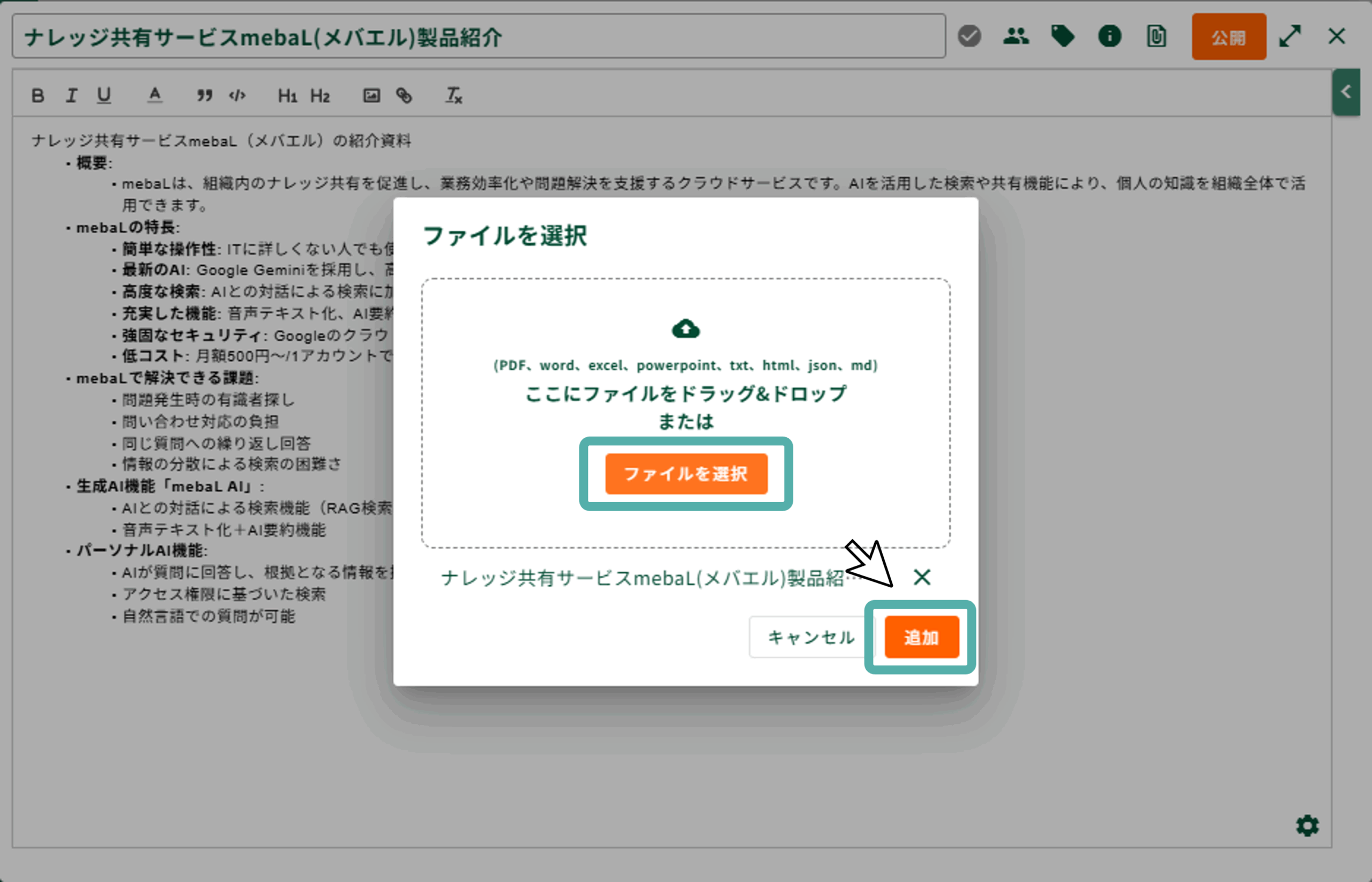Screen dimensions: 1372x882
Task: Toggle underline formatting in the toolbar
Action: [x=103, y=95]
